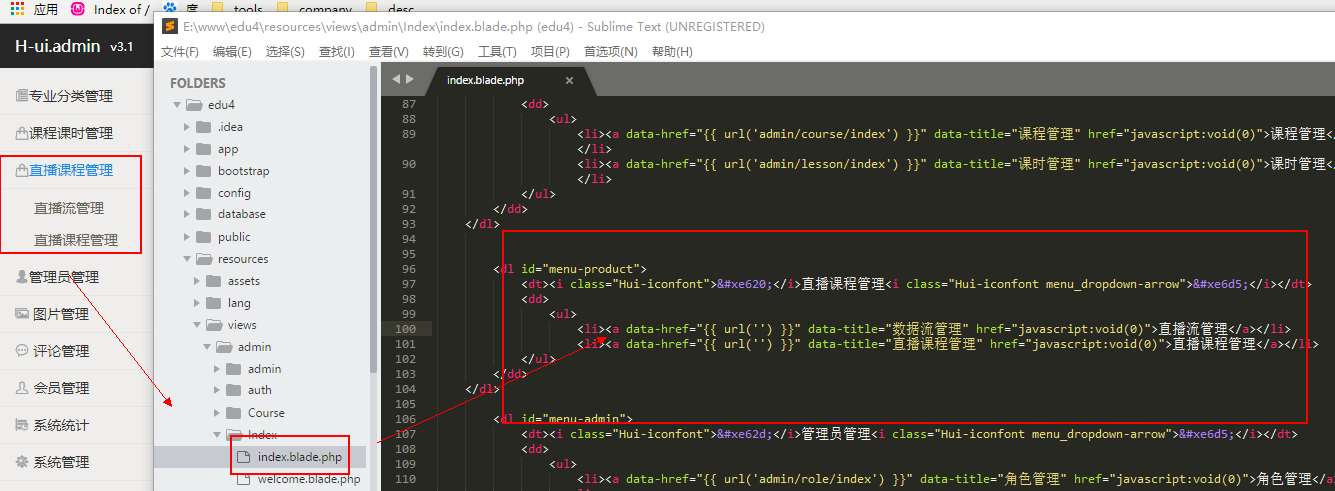Click the 系统管理 gear icon
This screenshot has height=491, width=1335.
[x=22, y=462]
